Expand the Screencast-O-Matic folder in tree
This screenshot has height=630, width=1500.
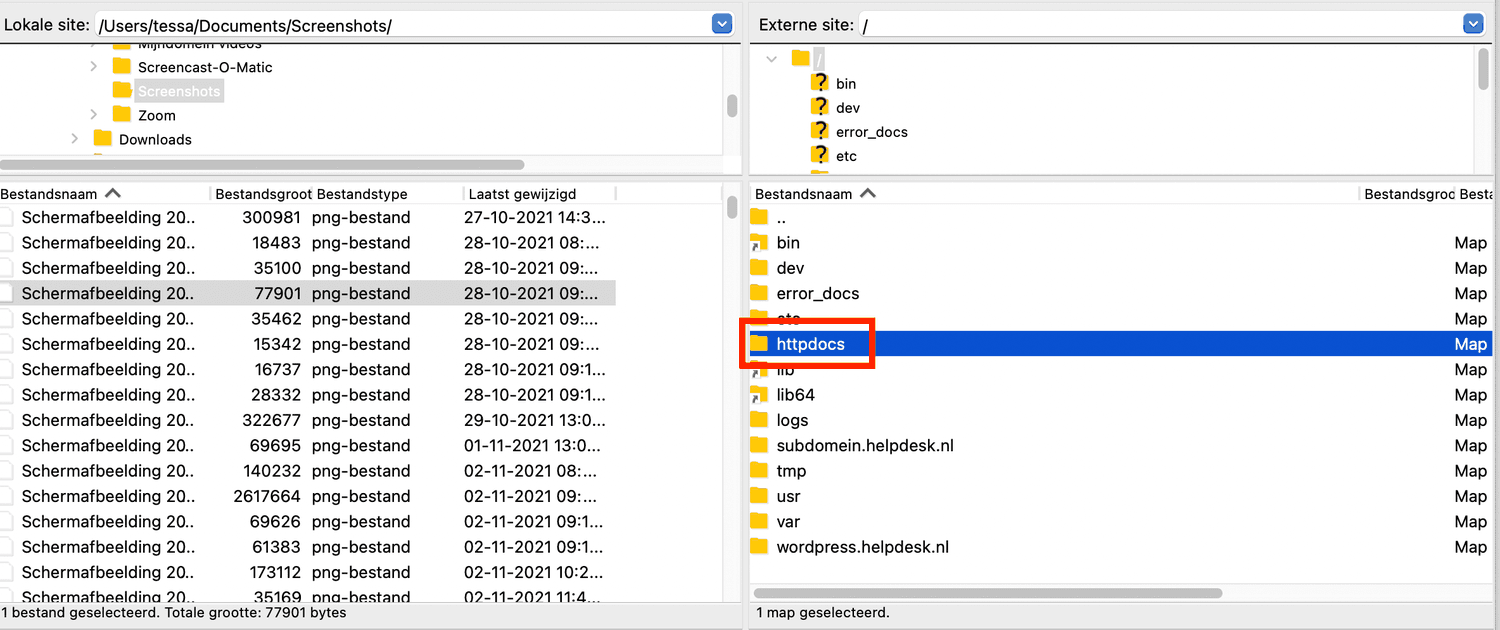pos(93,67)
